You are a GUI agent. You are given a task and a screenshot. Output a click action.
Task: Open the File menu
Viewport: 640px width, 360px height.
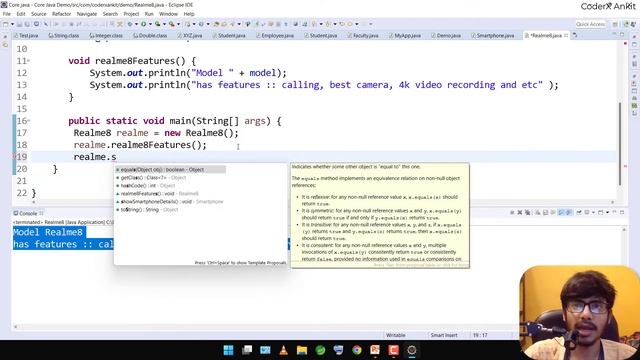click(7, 14)
